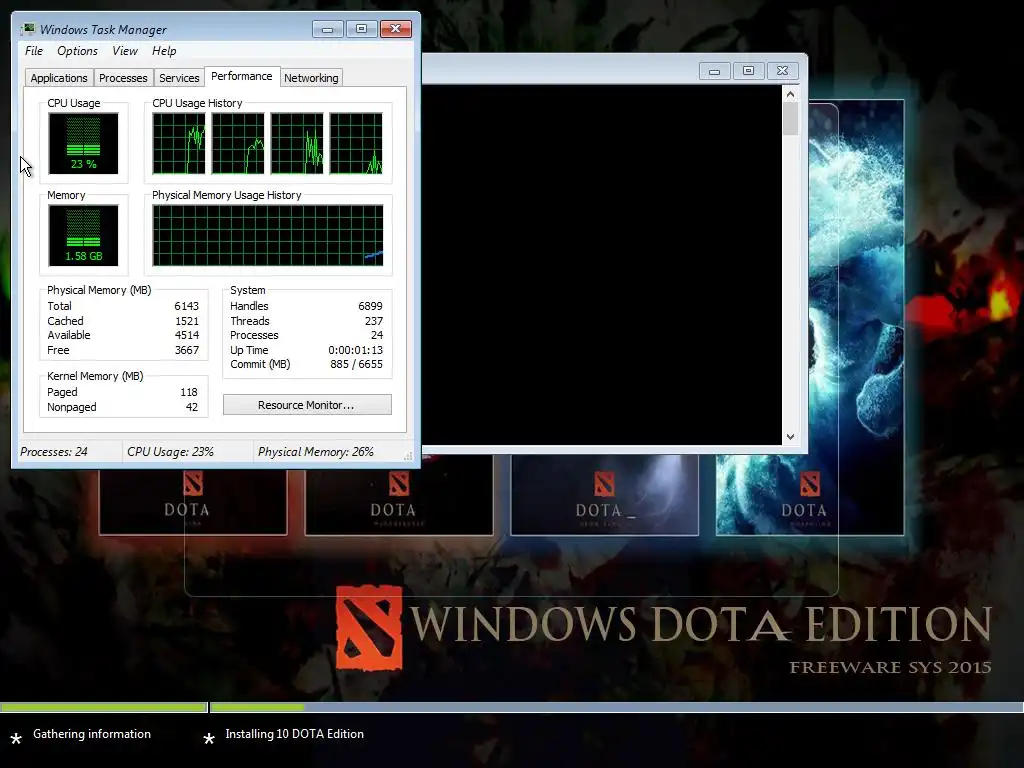Maximize the Windows Task Manager window

(x=361, y=29)
